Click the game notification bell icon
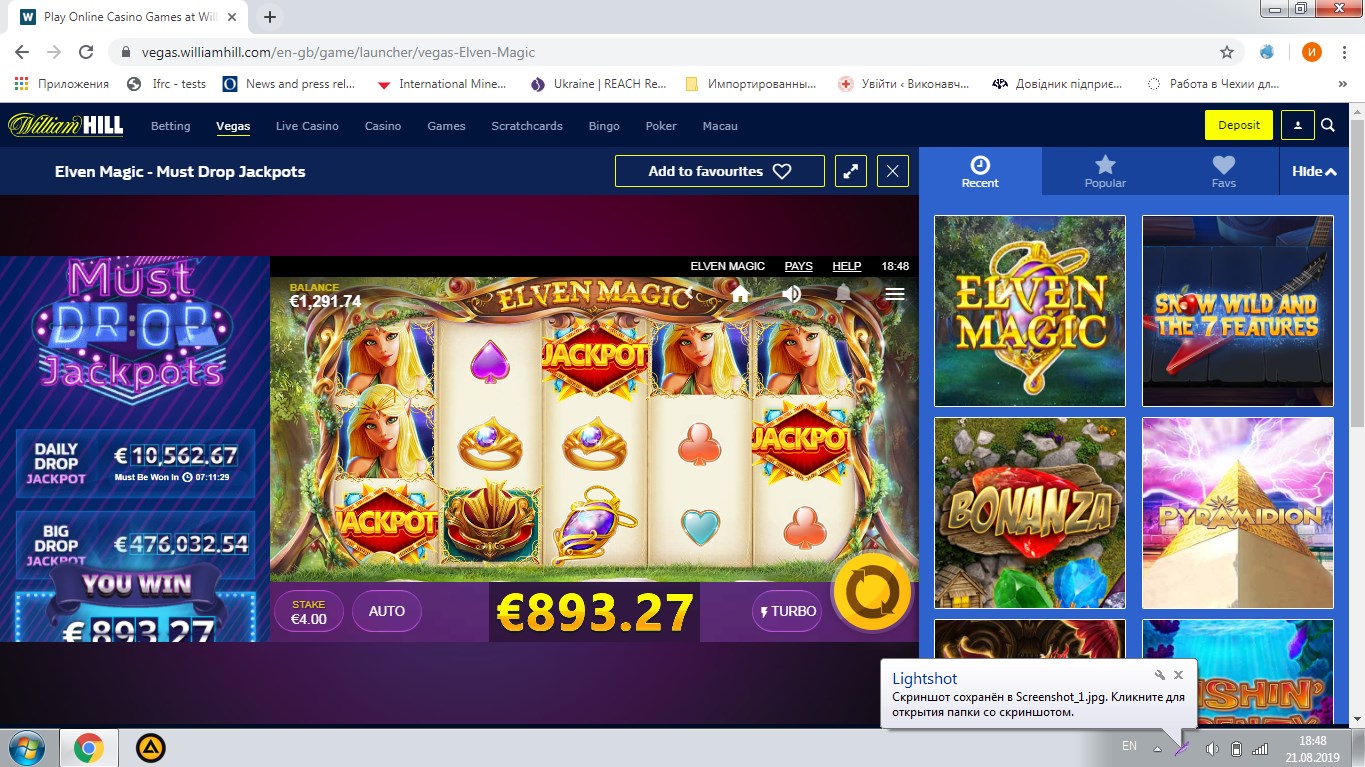The width and height of the screenshot is (1365, 767). tap(844, 294)
